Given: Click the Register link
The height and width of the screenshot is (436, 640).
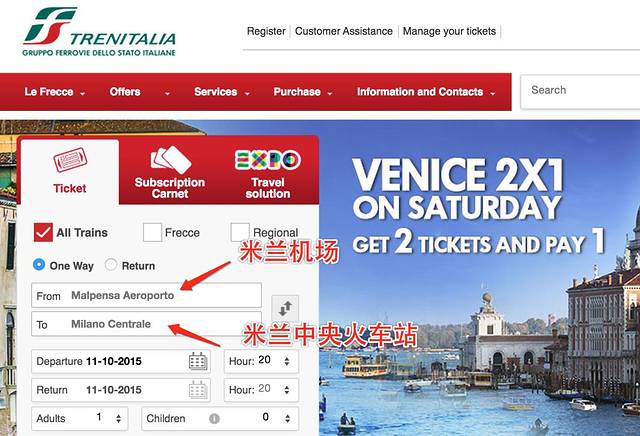Looking at the screenshot, I should (x=266, y=31).
